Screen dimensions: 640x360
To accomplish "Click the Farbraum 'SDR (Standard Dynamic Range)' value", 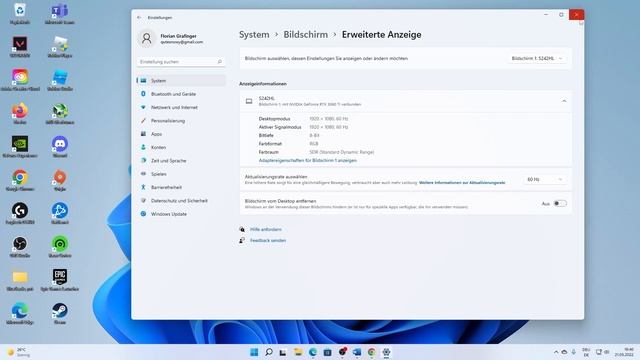I will coord(342,152).
